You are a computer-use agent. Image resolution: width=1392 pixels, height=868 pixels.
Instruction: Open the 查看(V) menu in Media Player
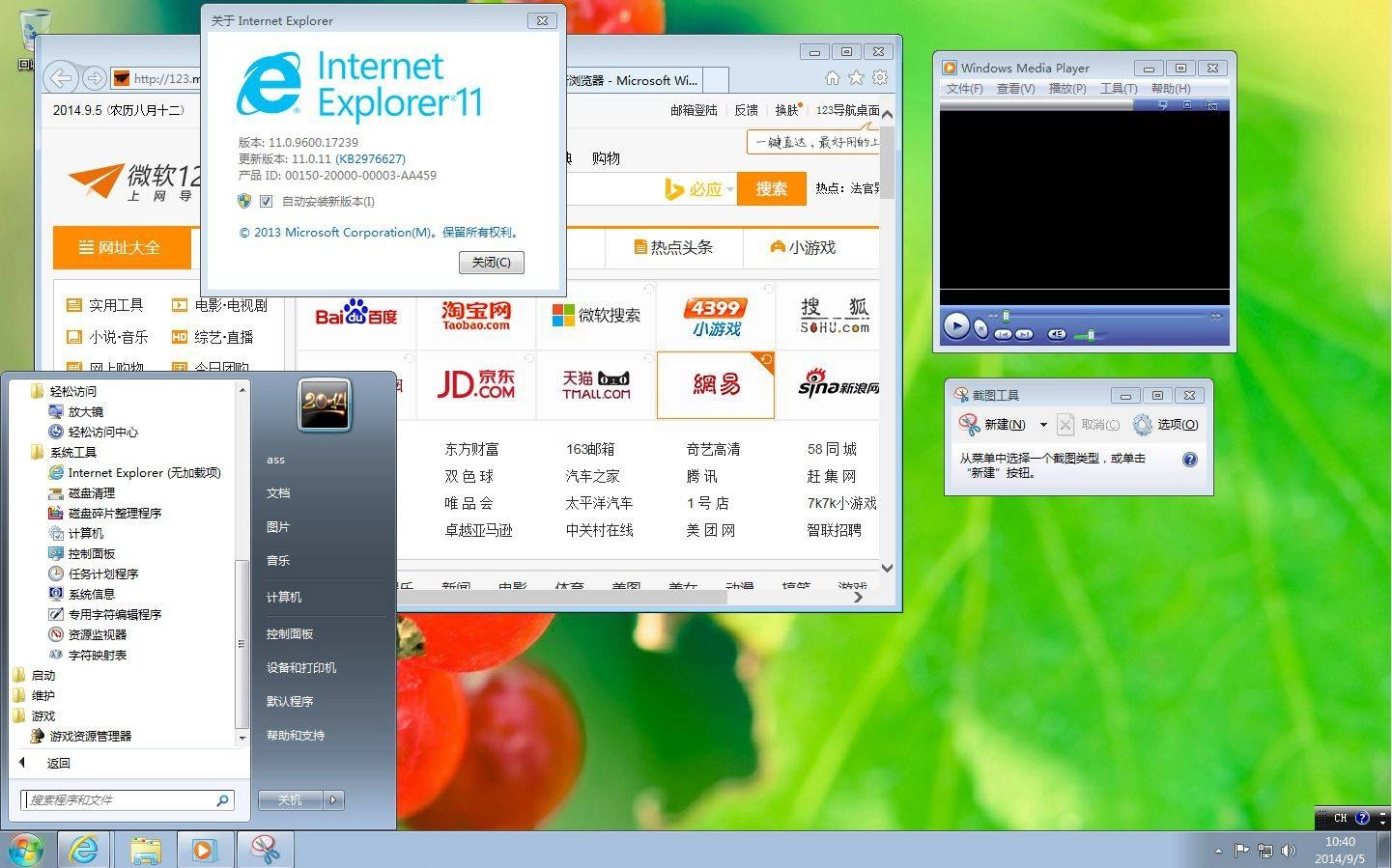(x=1015, y=88)
